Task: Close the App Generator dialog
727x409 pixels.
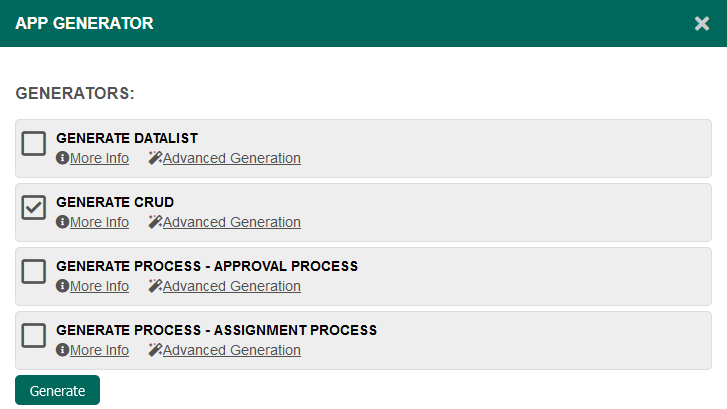Action: click(x=702, y=23)
